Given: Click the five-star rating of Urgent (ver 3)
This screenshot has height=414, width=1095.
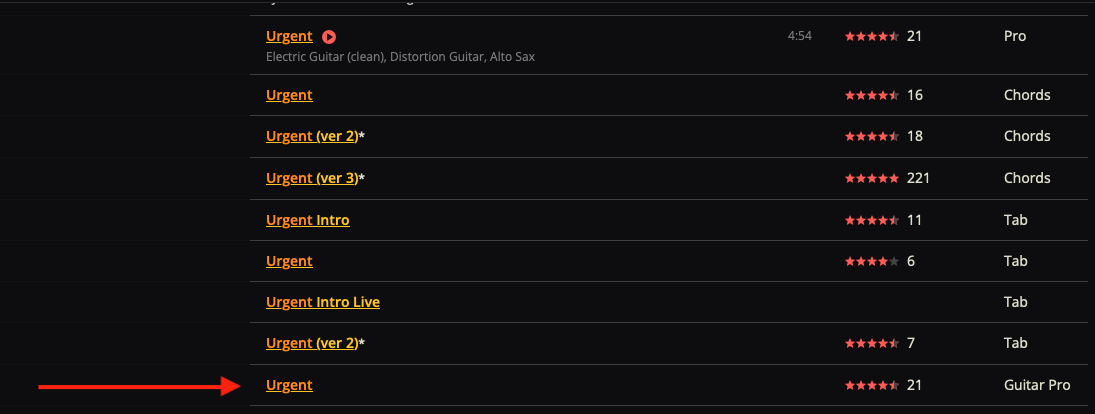Looking at the screenshot, I should (x=872, y=178).
